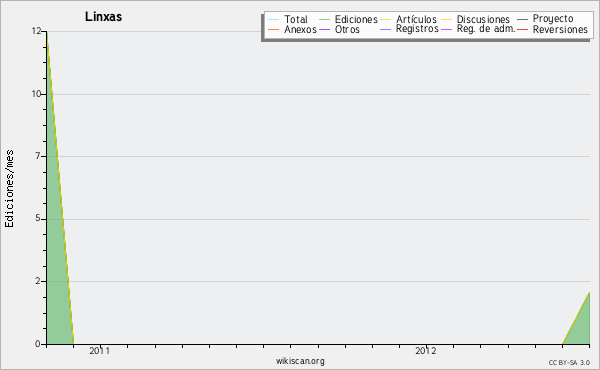Screen dimensions: 600x370
Task: Click the 7 y-axis value
Action: click(x=38, y=156)
